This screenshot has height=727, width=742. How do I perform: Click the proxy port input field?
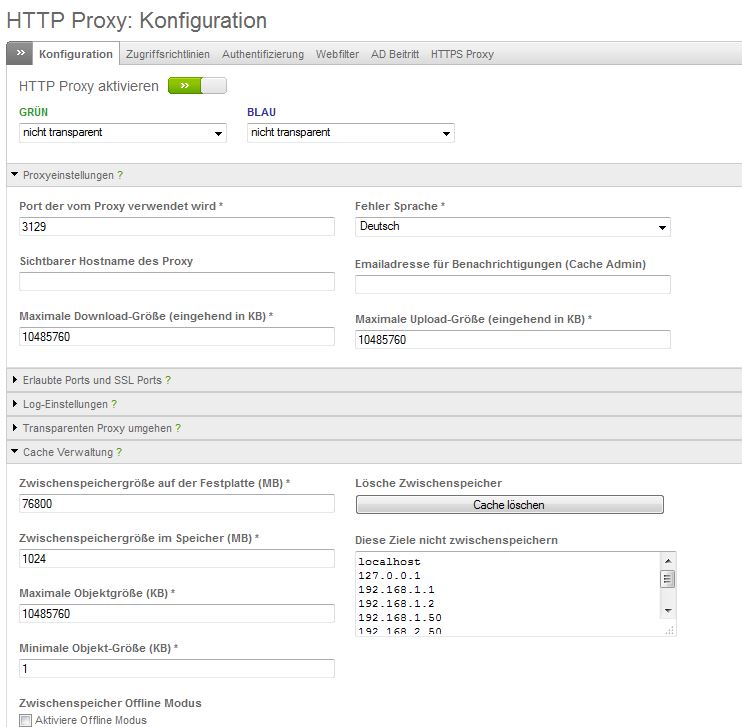click(176, 227)
